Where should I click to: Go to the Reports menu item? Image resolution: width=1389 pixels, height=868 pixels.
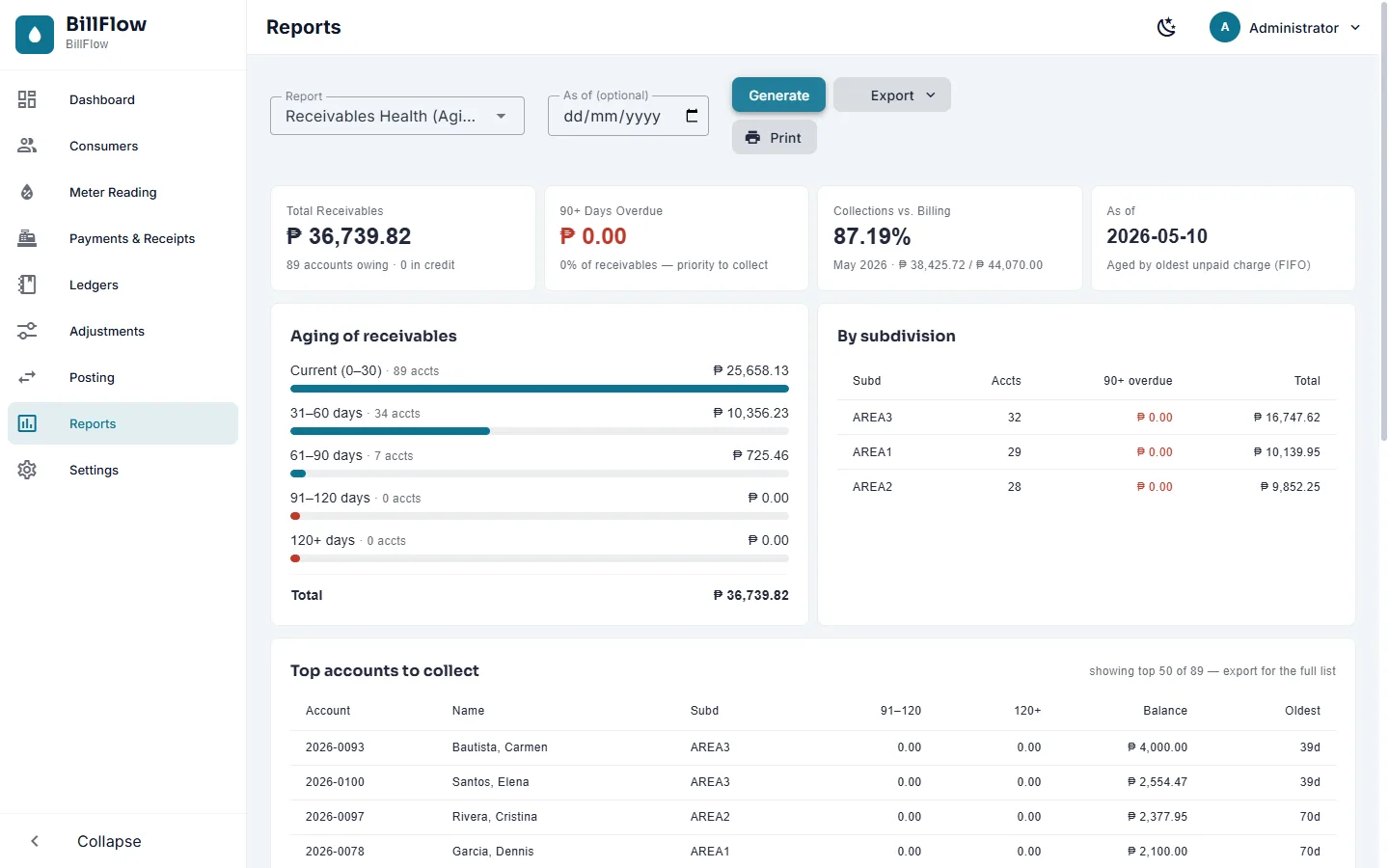[123, 423]
